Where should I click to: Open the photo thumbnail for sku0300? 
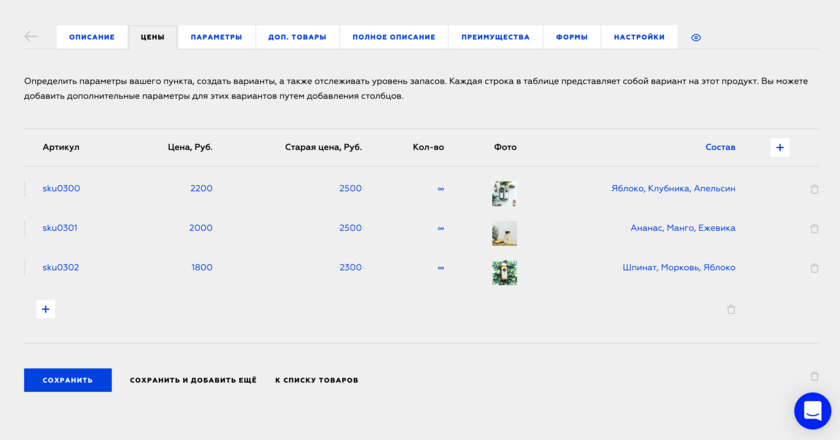tap(504, 193)
